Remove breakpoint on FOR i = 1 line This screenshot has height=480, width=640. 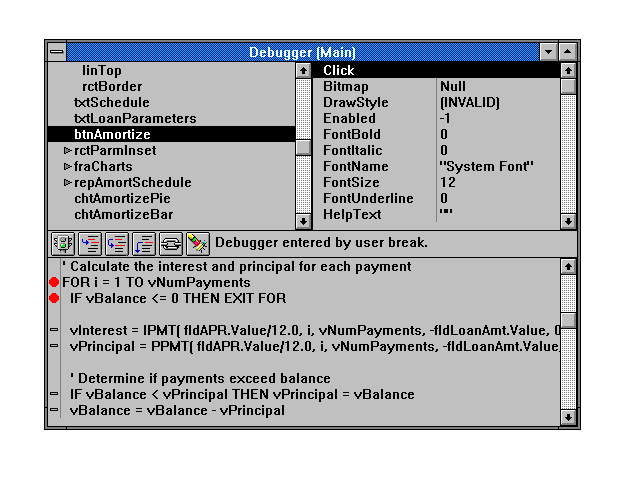(54, 283)
